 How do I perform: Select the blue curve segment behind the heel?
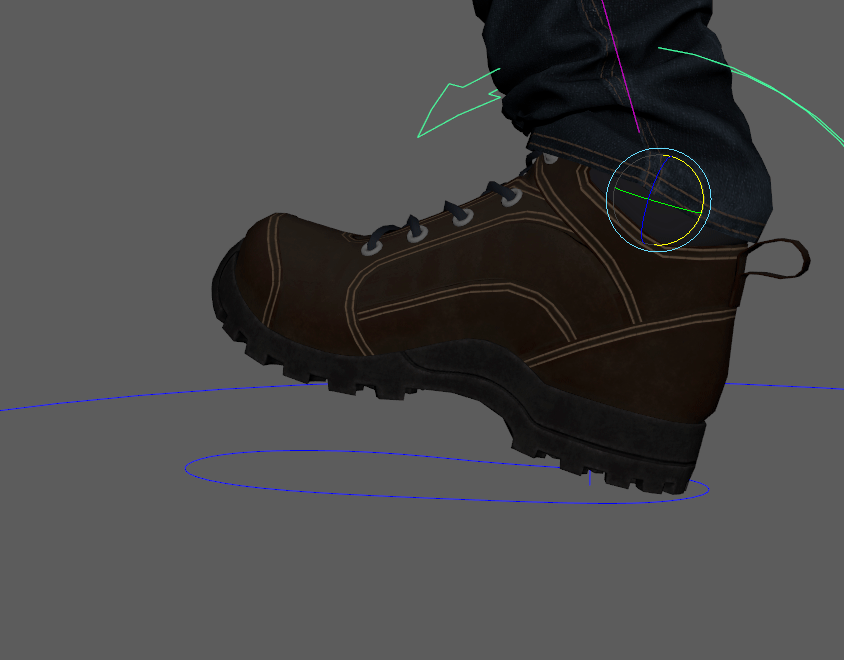[790, 386]
